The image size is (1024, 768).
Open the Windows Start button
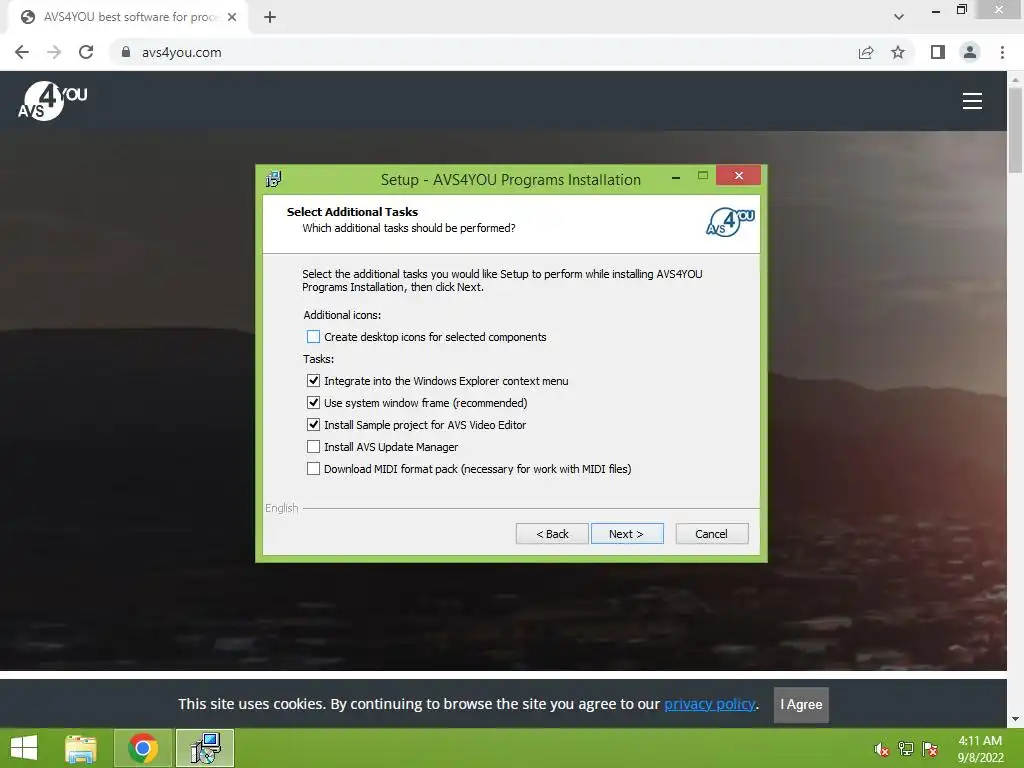click(24, 748)
